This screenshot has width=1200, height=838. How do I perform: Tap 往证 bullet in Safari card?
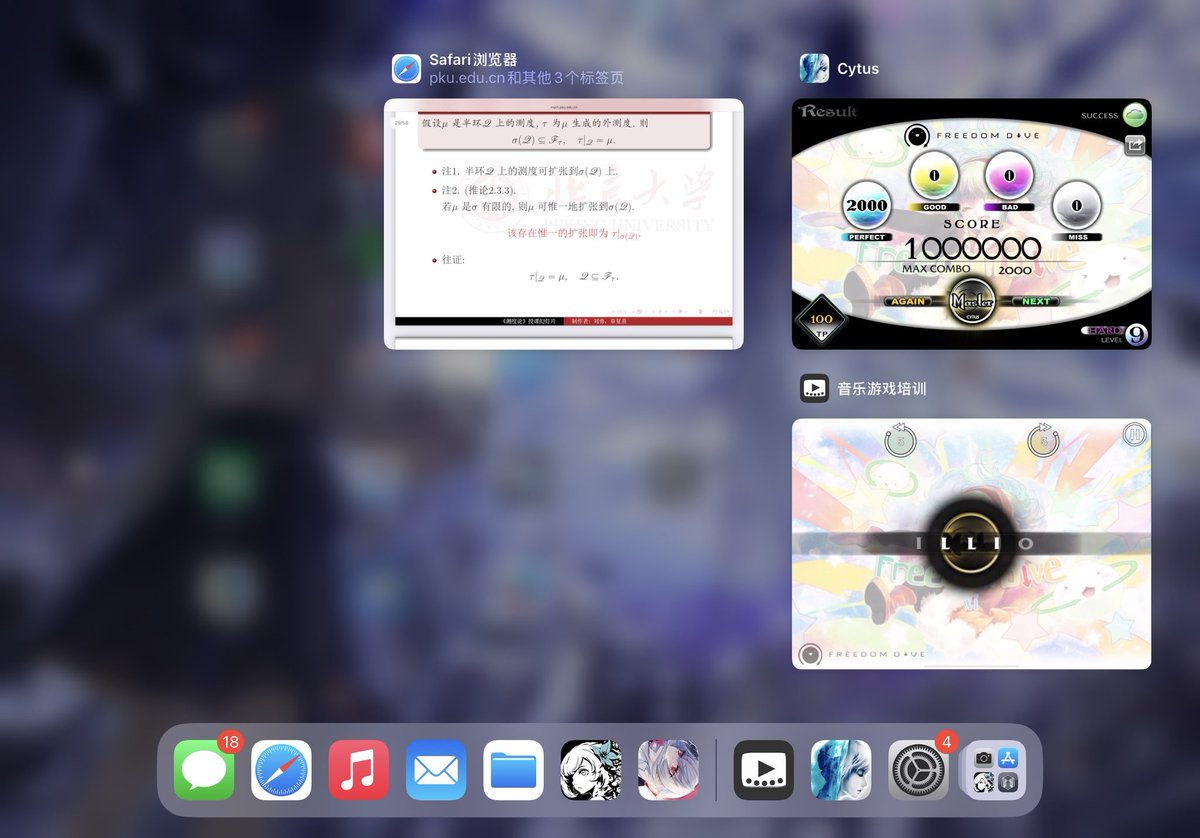click(448, 260)
